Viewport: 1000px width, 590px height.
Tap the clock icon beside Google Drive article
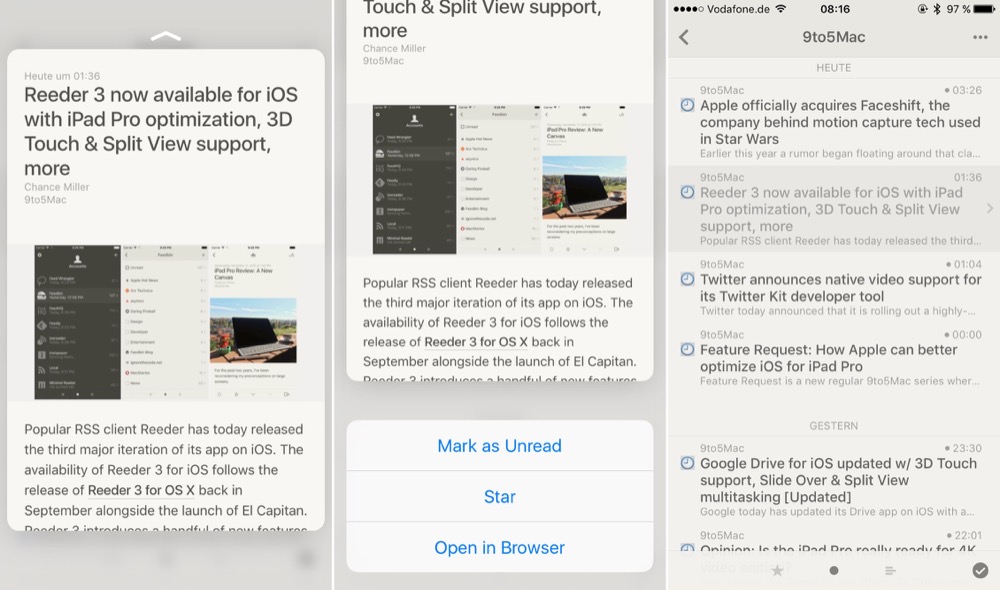pyautogui.click(x=688, y=463)
